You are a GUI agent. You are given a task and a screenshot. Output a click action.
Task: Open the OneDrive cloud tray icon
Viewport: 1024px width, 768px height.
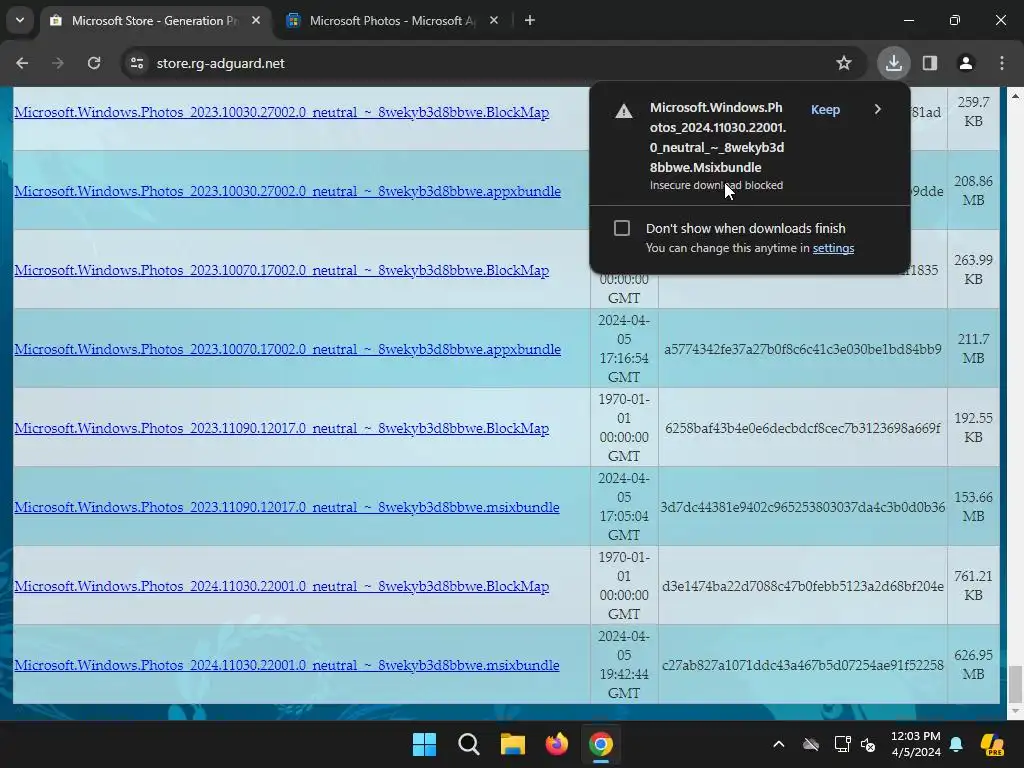click(x=811, y=744)
